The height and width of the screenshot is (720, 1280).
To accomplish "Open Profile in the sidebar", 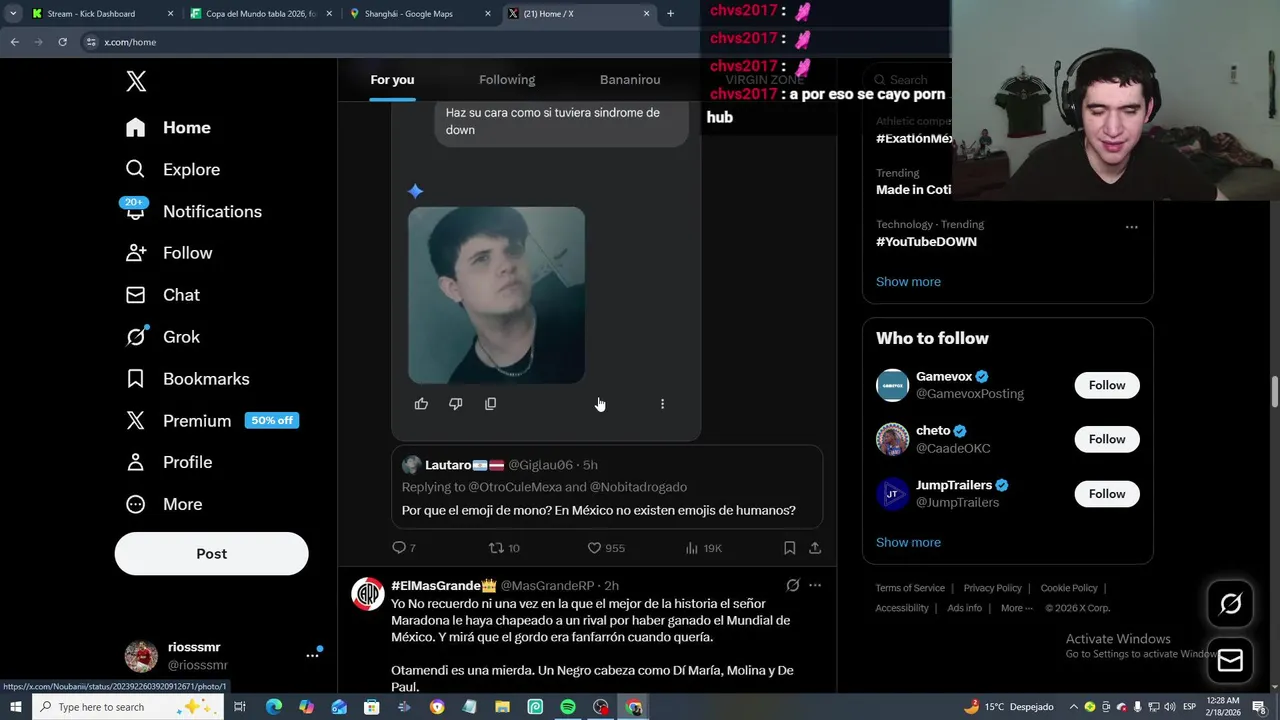I will [x=169, y=463].
